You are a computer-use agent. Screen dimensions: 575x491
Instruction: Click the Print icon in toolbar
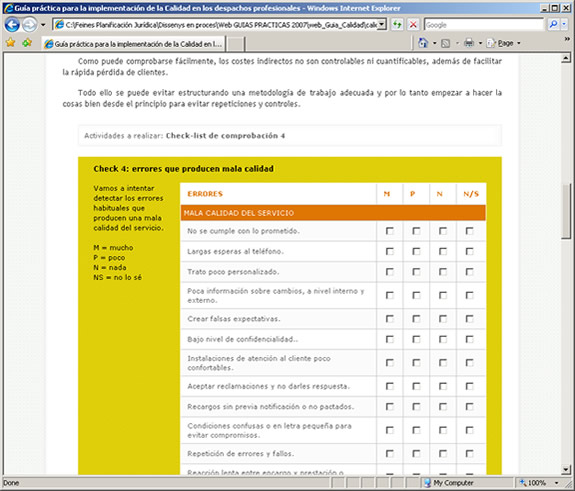pyautogui.click(x=469, y=43)
